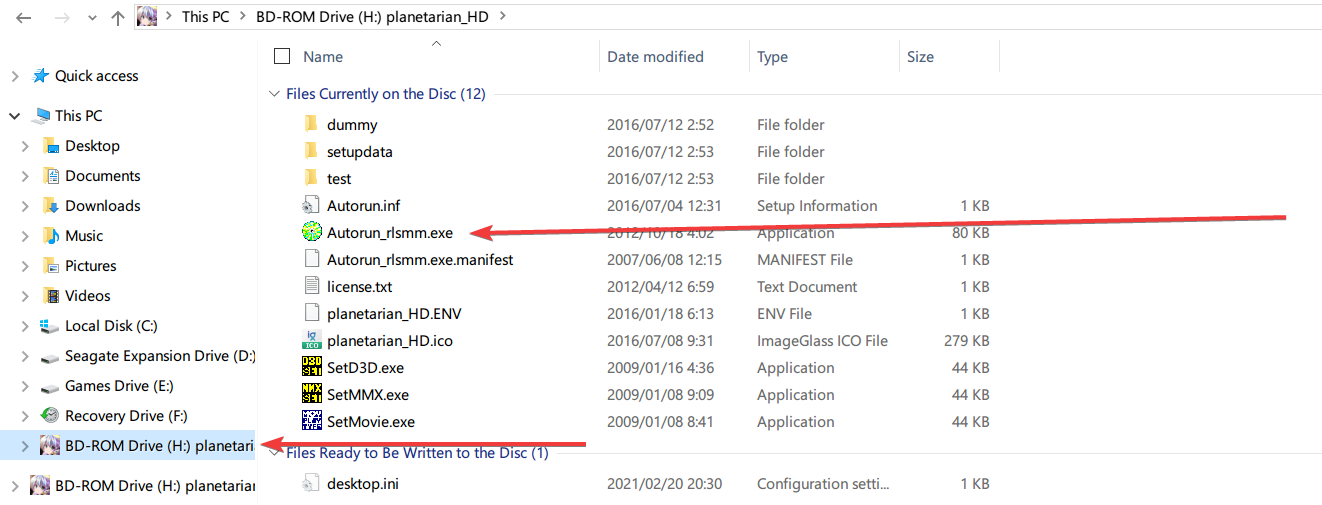
Task: Sort files by Size column header
Action: pyautogui.click(x=920, y=57)
